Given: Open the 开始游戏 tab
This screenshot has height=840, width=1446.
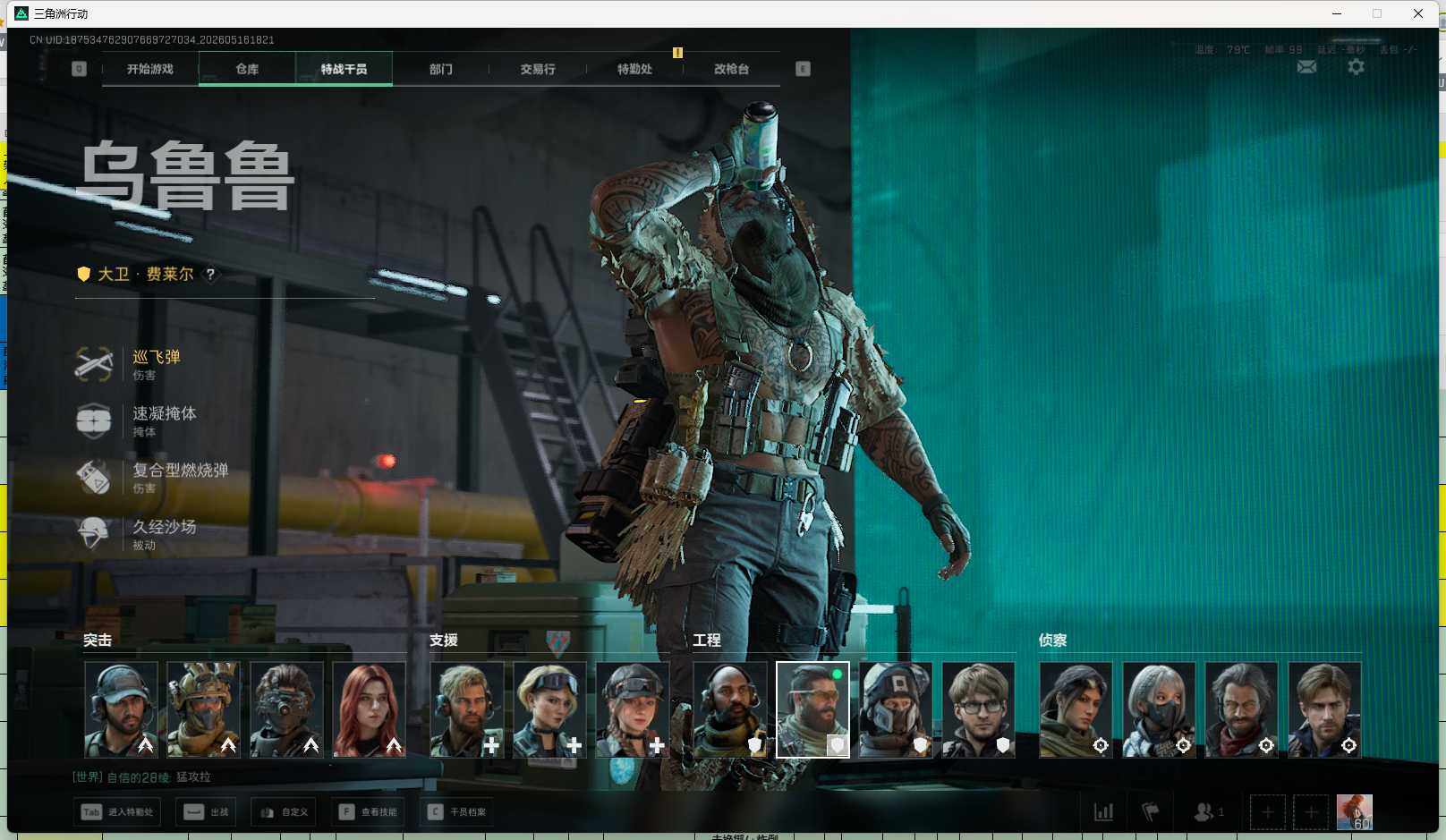Looking at the screenshot, I should (x=150, y=69).
